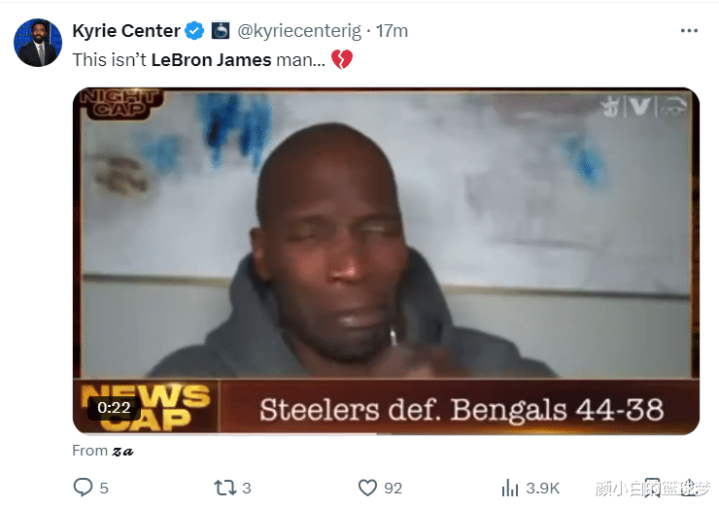View analytics via bar chart icon

(510, 488)
